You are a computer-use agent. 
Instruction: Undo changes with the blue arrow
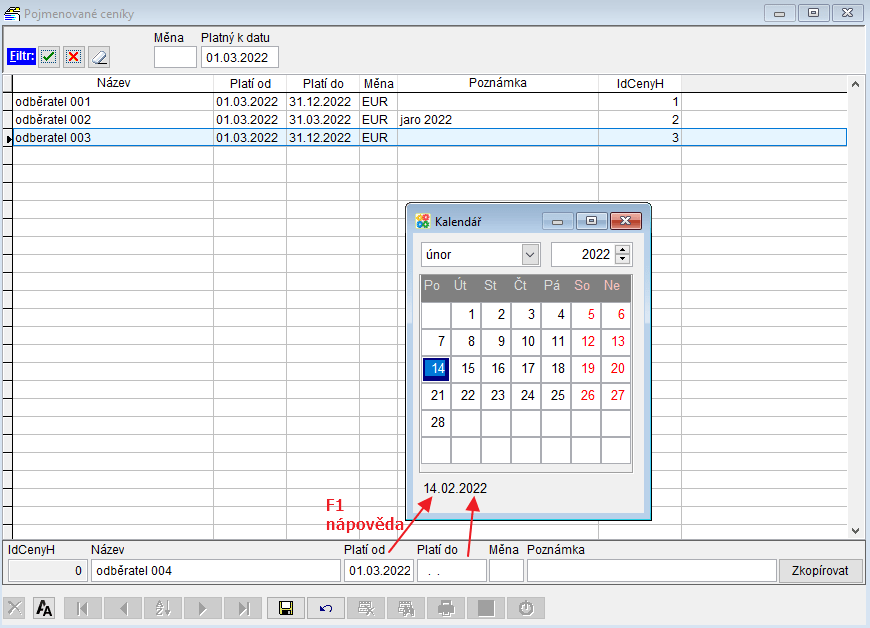click(x=326, y=608)
